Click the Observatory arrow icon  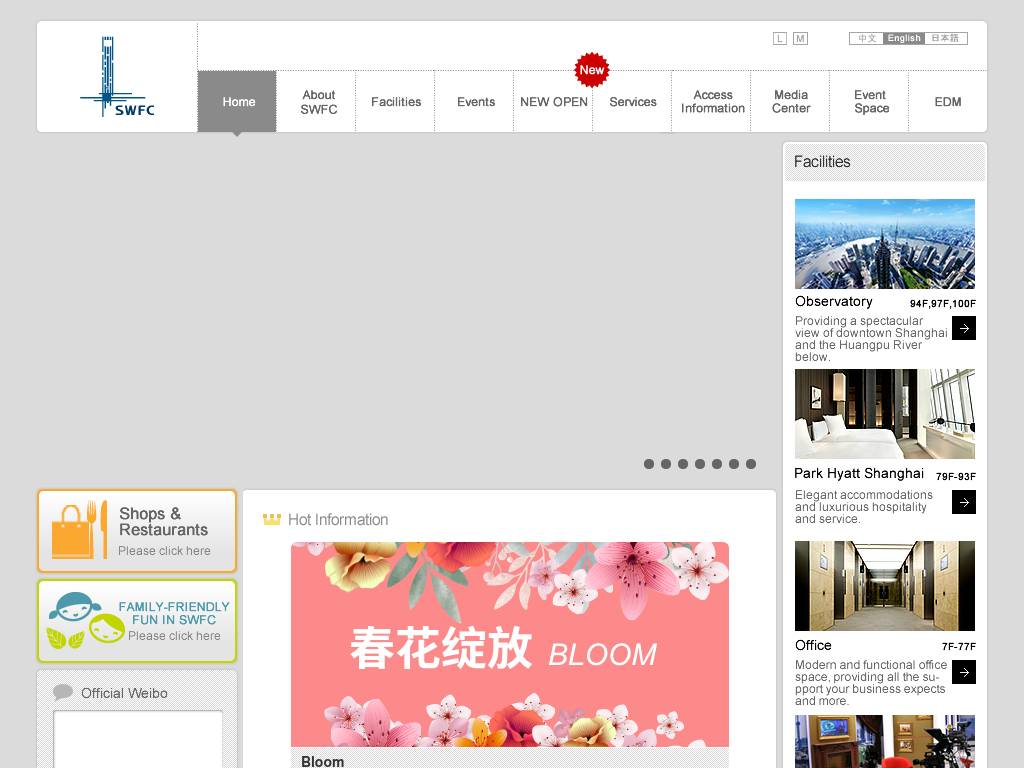(963, 328)
